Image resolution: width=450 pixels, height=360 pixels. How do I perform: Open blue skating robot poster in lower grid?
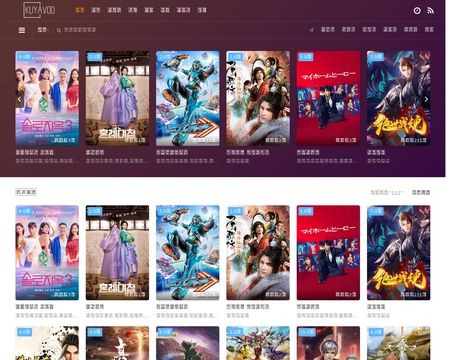pyautogui.click(x=188, y=253)
